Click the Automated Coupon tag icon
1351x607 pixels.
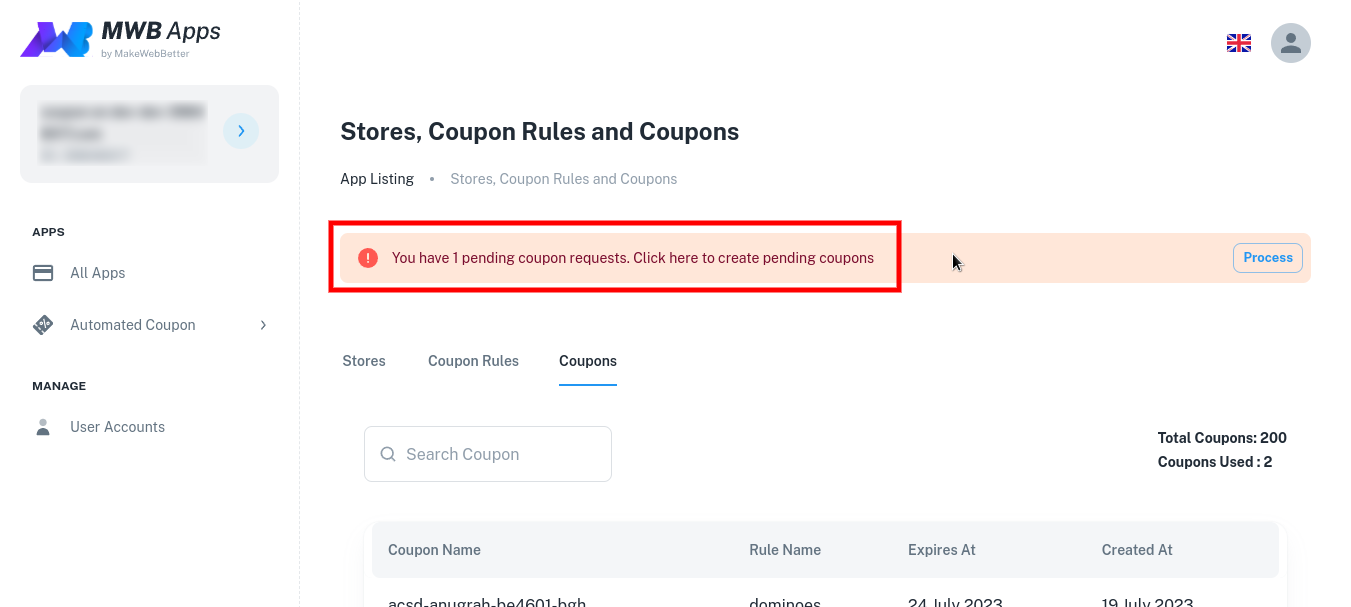click(x=43, y=325)
